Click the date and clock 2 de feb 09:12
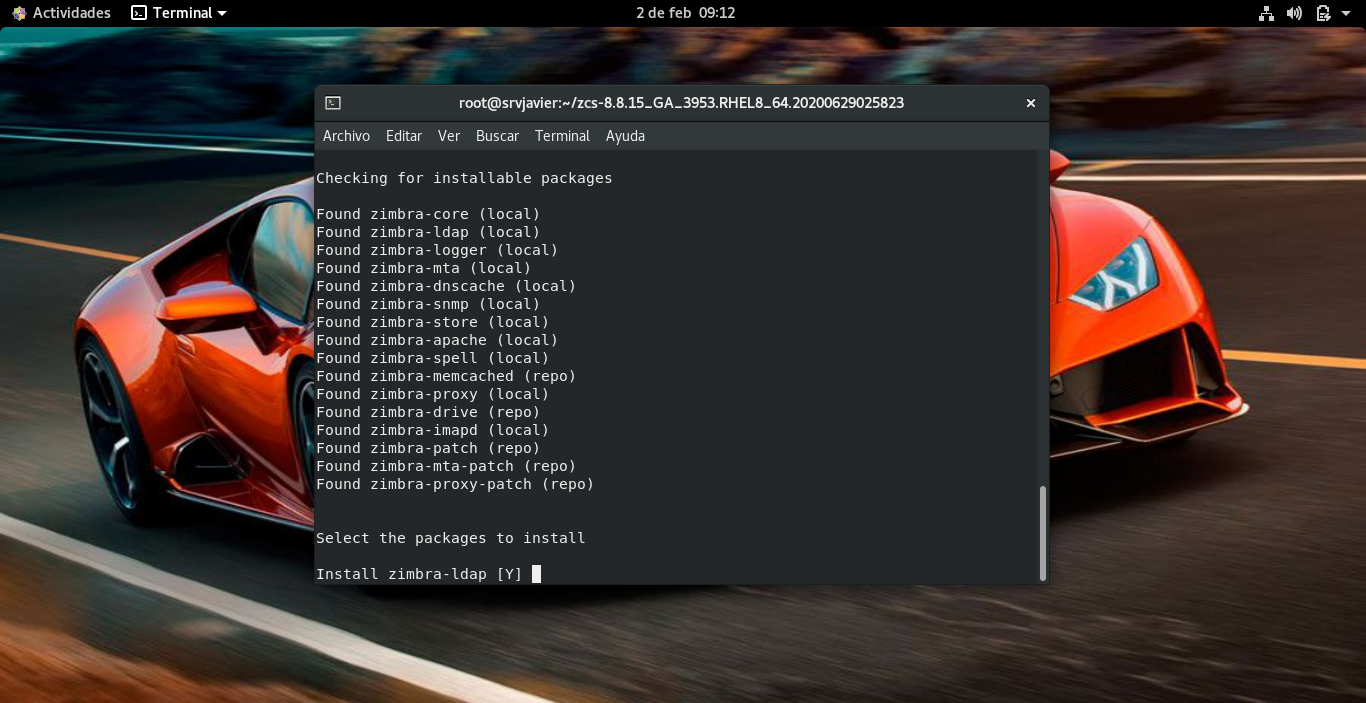This screenshot has width=1366, height=703. (685, 13)
